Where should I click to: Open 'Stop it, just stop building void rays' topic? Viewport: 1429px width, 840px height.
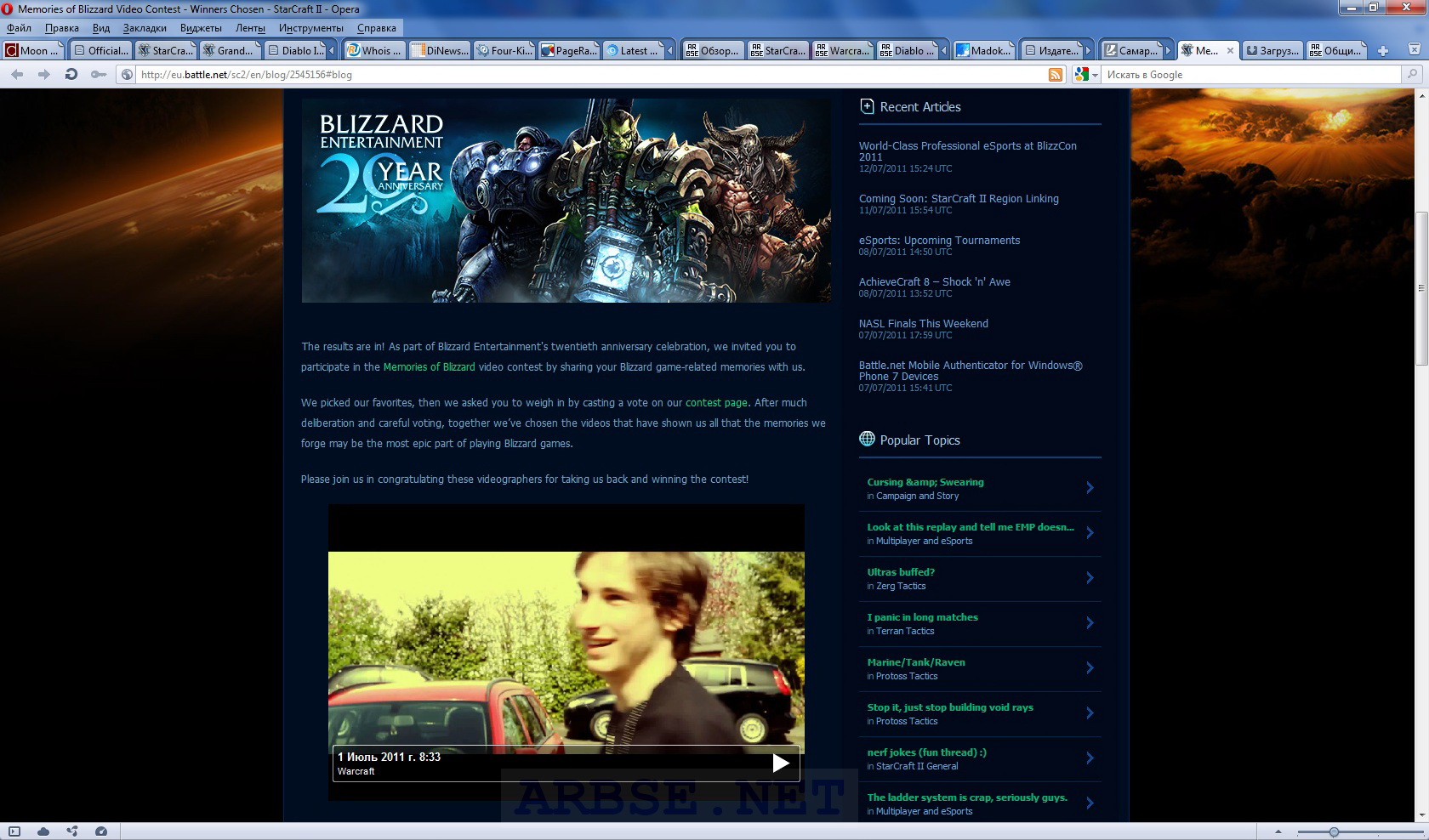(950, 707)
